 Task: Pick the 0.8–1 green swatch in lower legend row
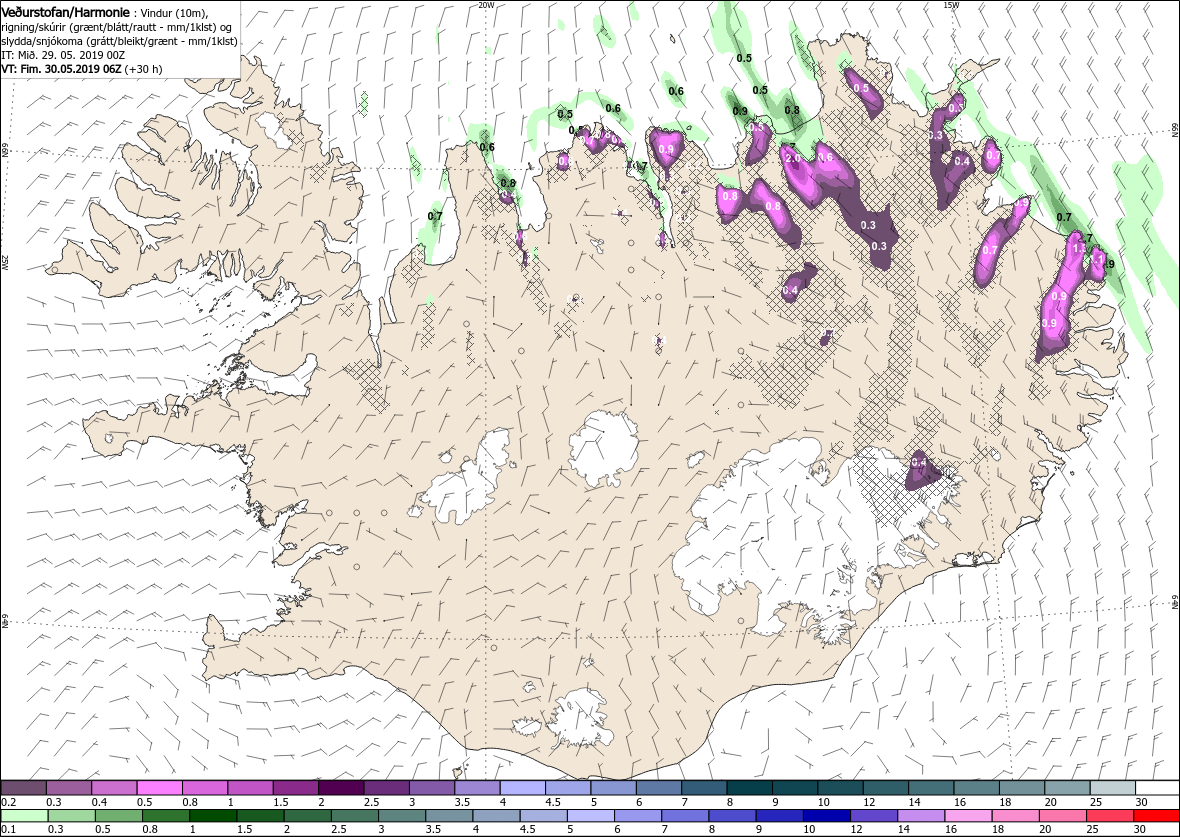[x=167, y=817]
